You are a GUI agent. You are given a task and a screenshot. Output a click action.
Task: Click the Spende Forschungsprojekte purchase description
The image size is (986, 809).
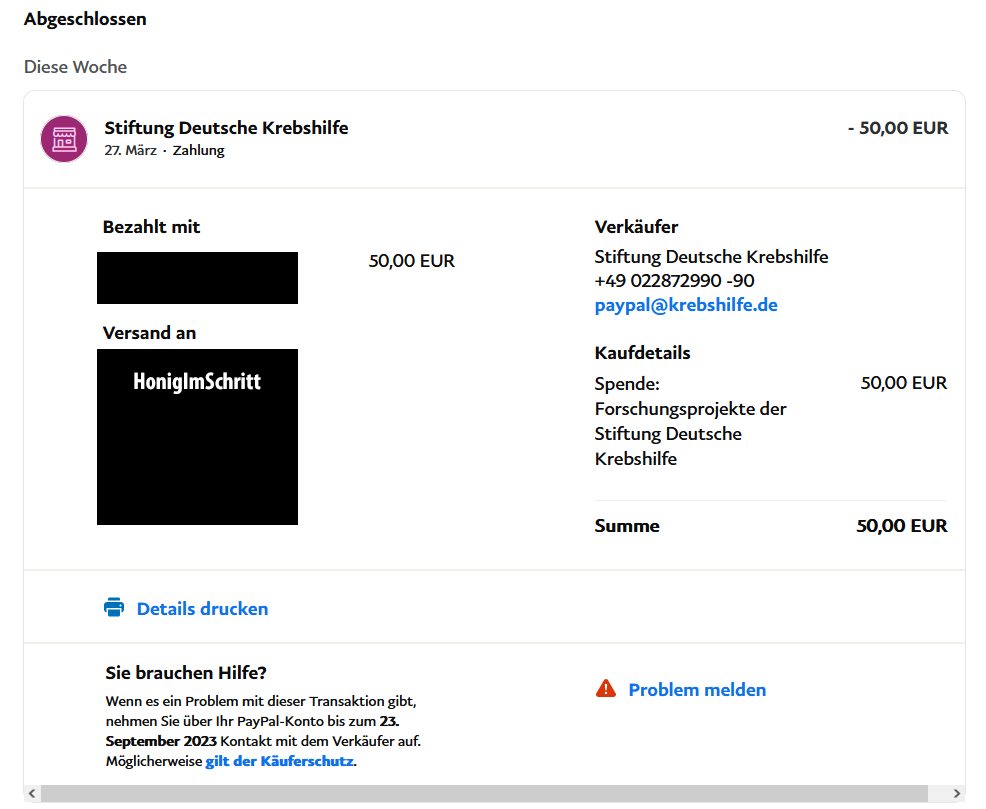(x=690, y=421)
